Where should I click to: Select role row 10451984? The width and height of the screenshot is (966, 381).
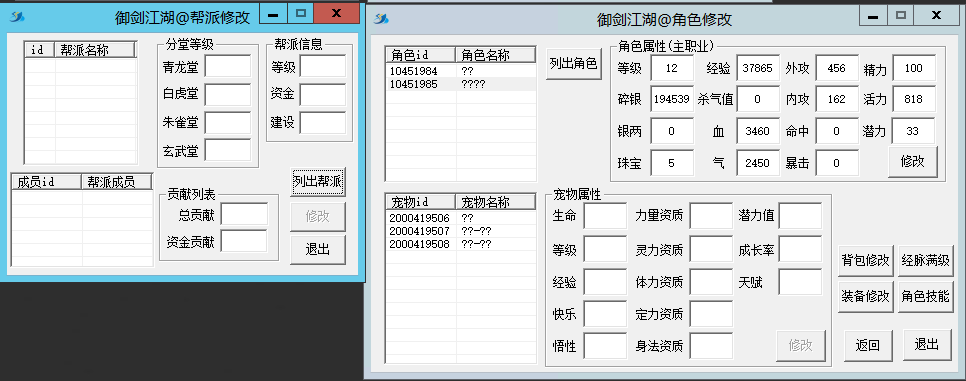click(x=461, y=71)
